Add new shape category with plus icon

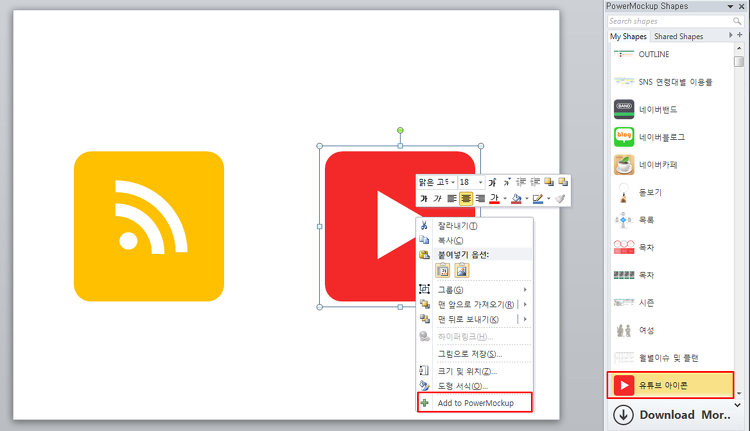(x=739, y=35)
